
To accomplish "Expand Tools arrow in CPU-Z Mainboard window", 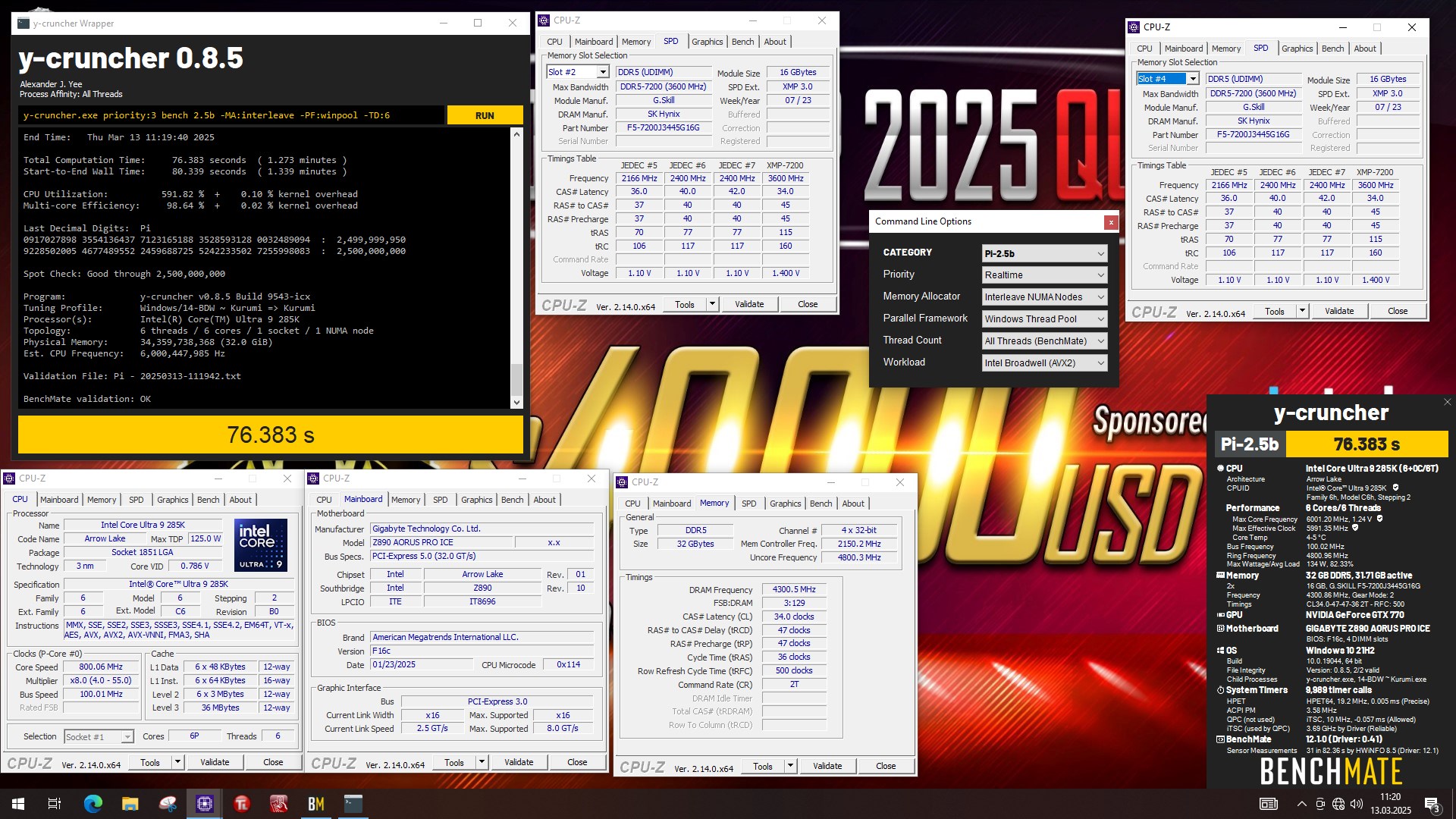I will pos(482,763).
